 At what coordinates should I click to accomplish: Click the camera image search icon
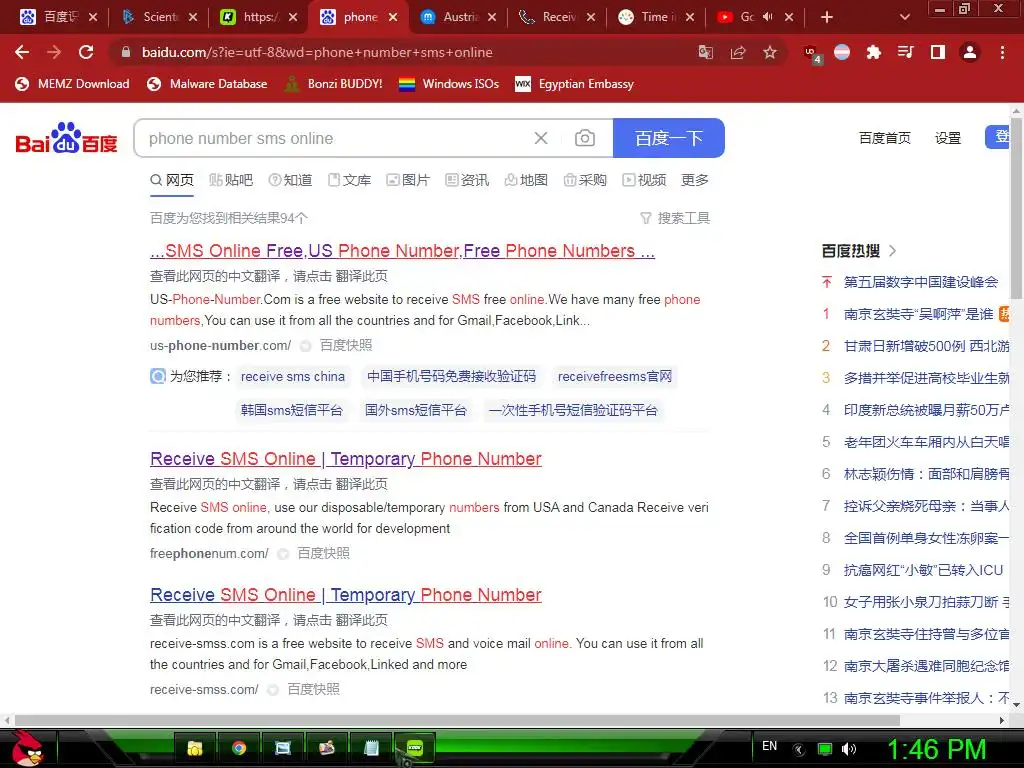click(584, 138)
